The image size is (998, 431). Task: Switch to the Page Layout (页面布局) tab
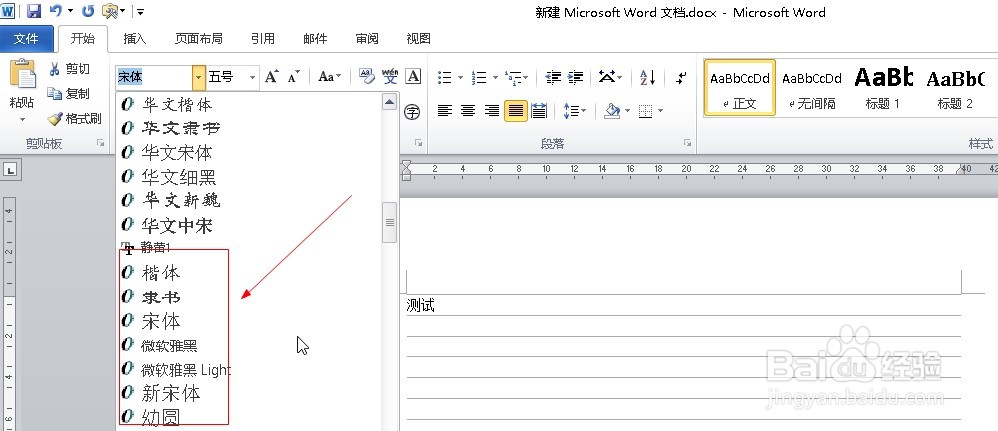pos(199,39)
